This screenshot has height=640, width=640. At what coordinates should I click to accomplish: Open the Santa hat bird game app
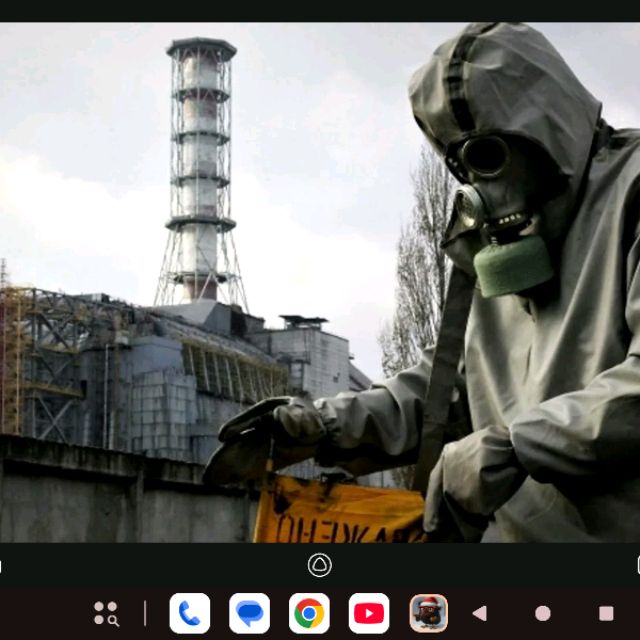pyautogui.click(x=429, y=613)
